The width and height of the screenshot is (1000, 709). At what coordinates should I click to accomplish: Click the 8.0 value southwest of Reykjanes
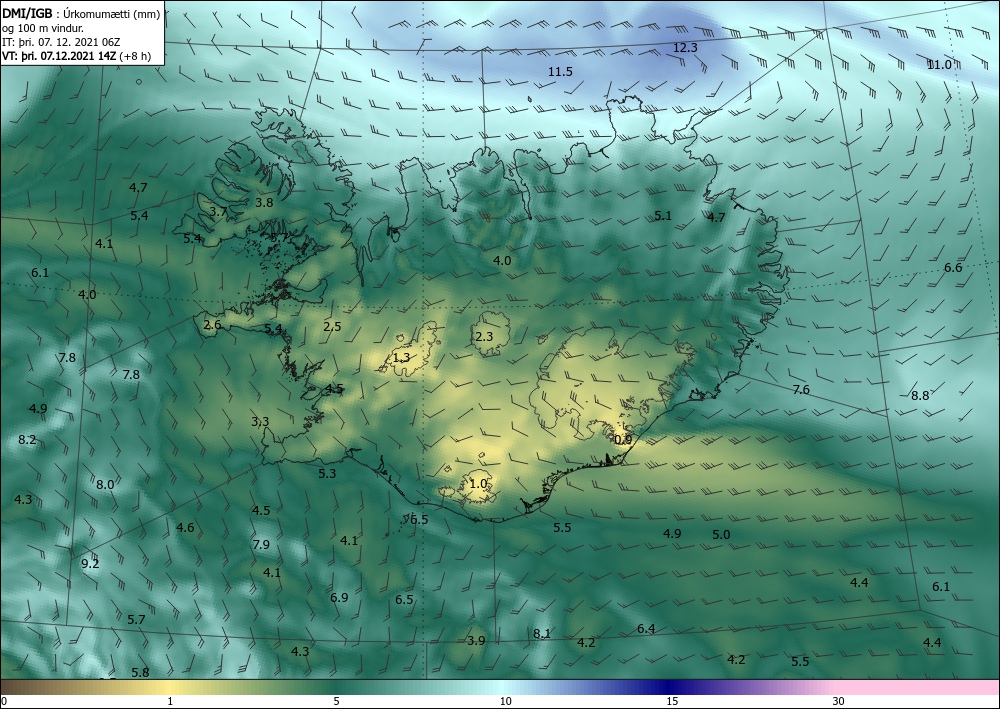105,485
